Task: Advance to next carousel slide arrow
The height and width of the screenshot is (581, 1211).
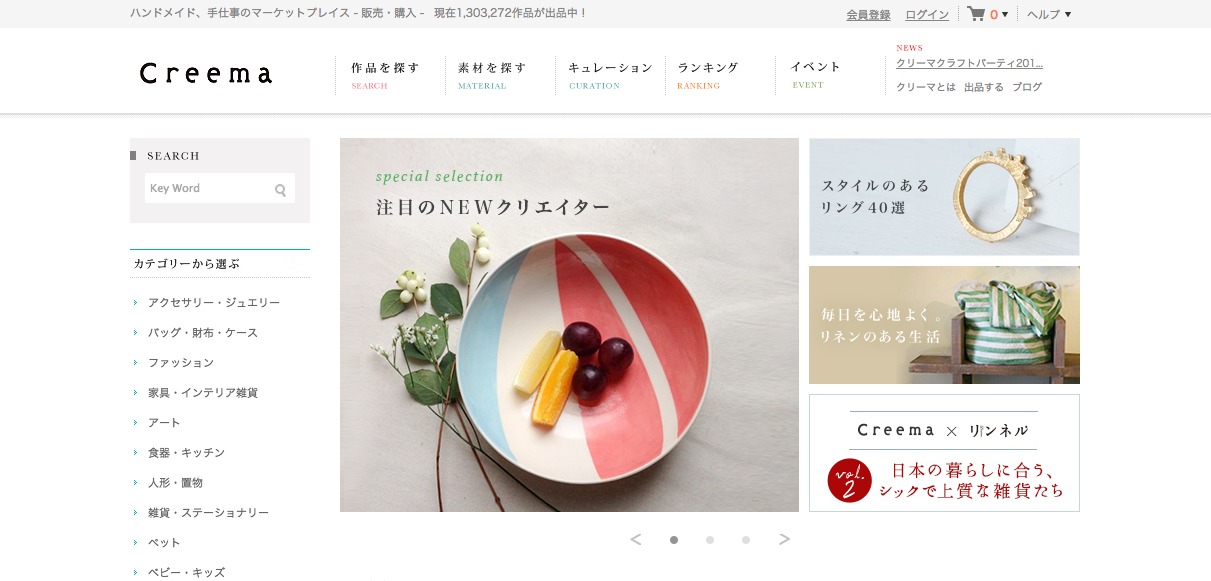Action: tap(784, 540)
